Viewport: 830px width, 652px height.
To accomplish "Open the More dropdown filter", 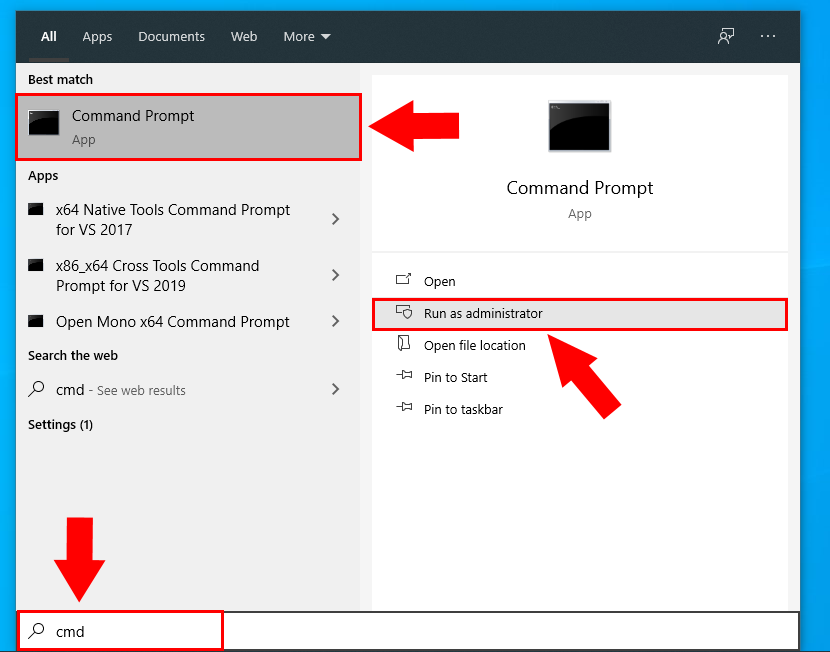I will (x=307, y=37).
